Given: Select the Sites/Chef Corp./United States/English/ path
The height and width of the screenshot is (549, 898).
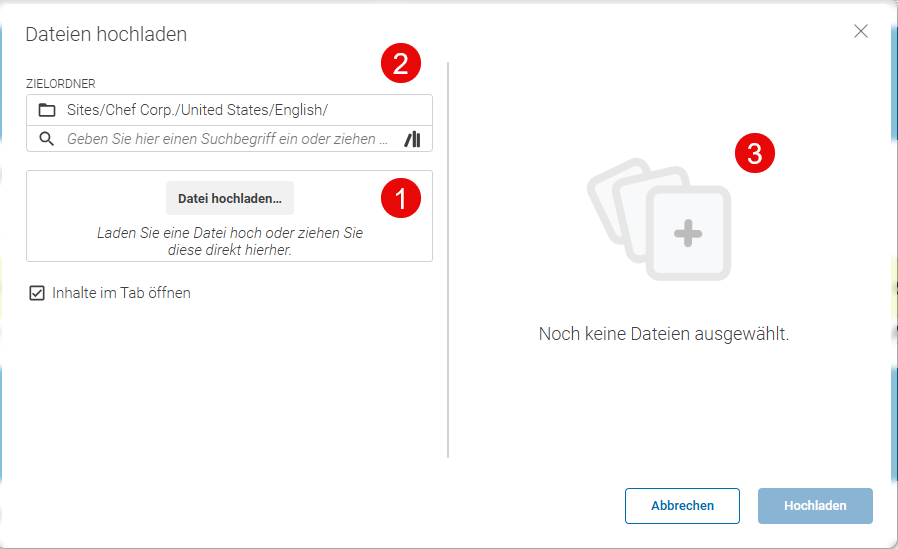Looking at the screenshot, I should pos(197,110).
